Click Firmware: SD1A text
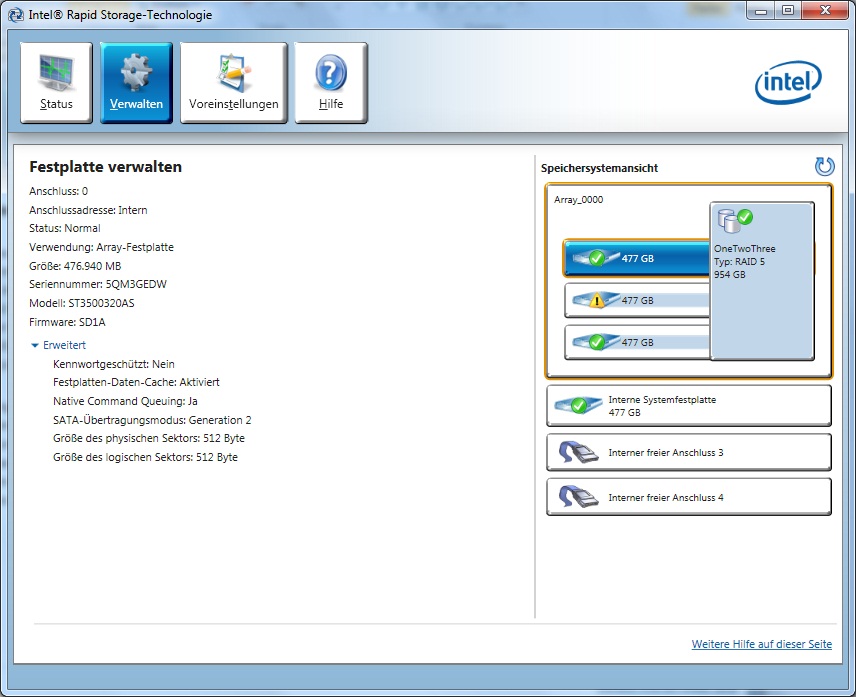856x697 pixels. pyautogui.click(x=67, y=322)
